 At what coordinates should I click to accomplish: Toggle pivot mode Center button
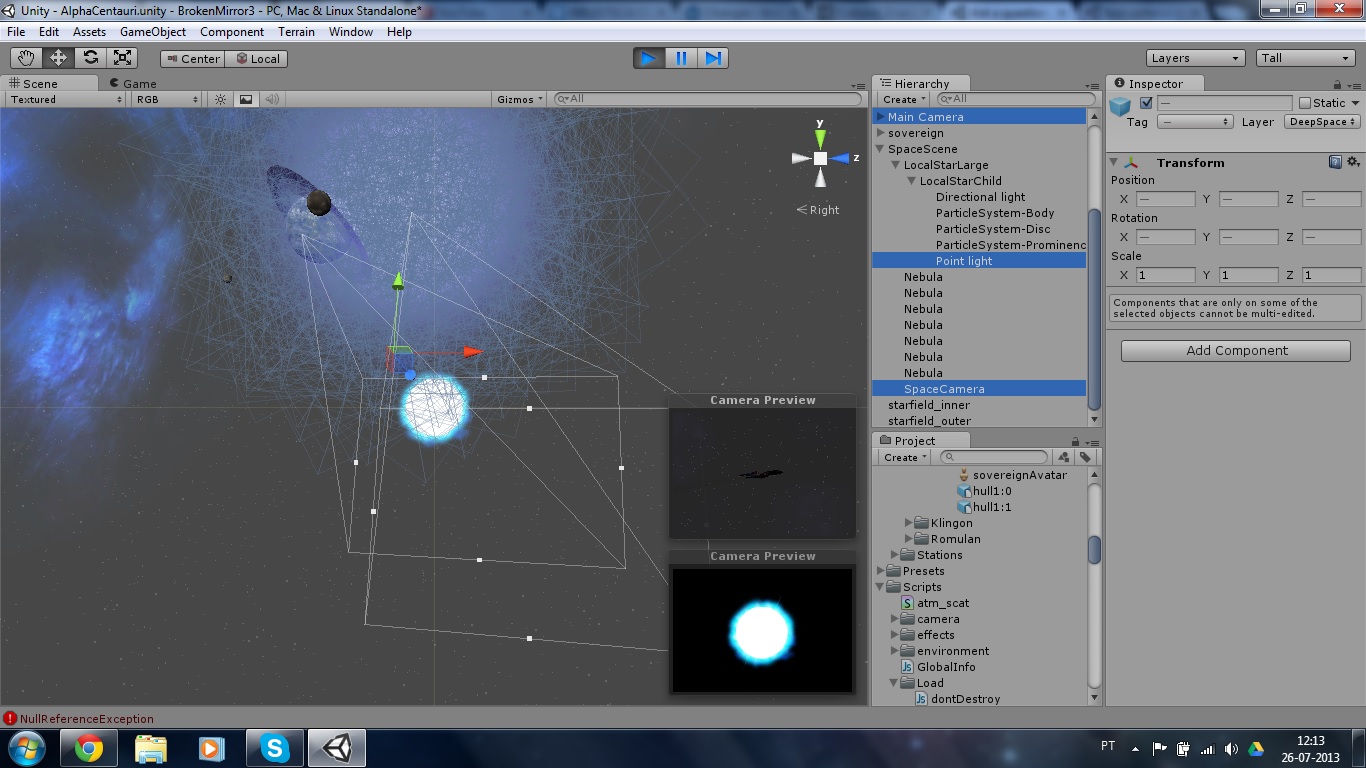pos(192,59)
